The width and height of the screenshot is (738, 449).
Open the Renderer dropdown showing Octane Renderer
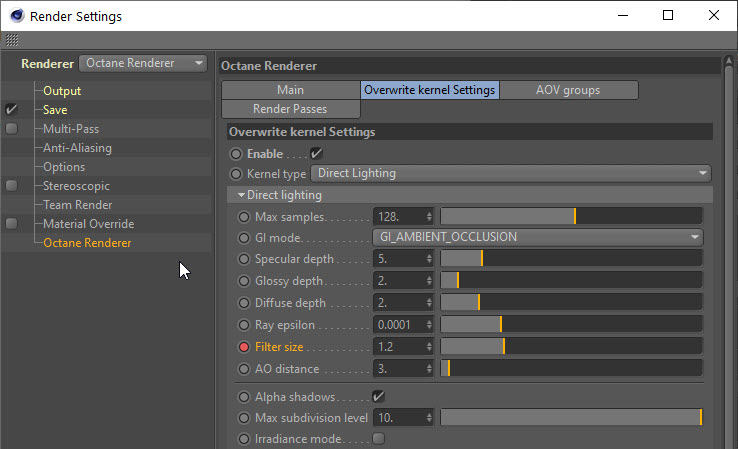click(143, 63)
